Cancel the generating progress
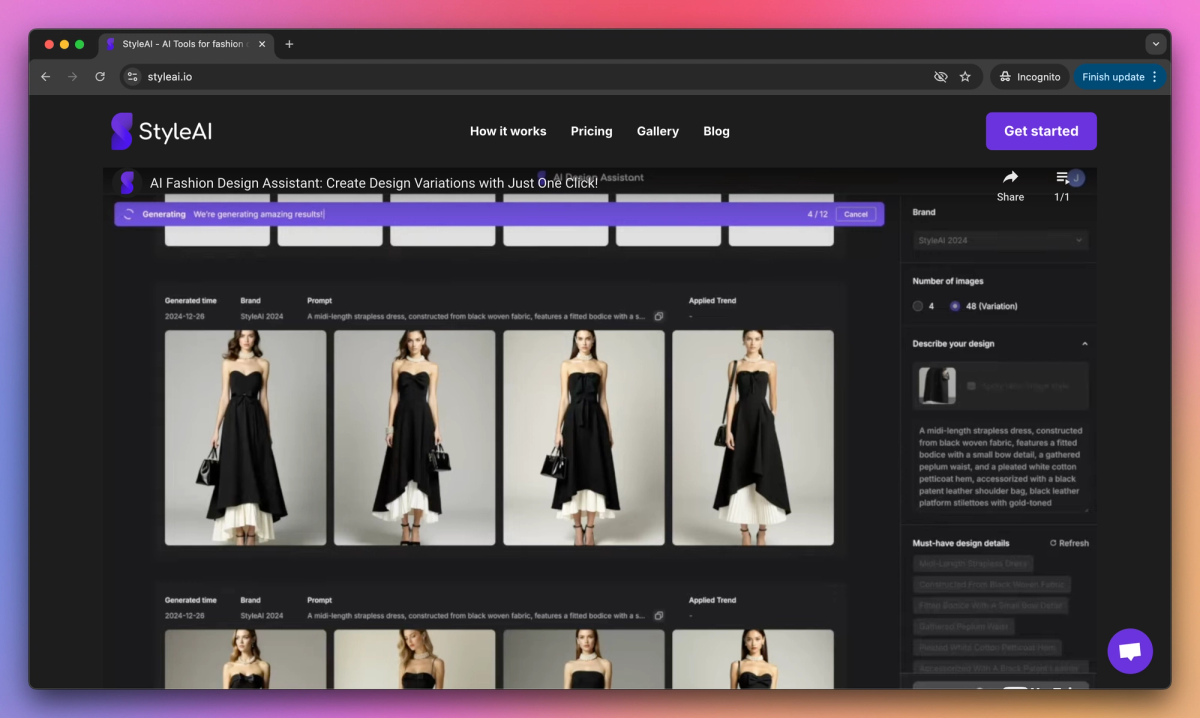The height and width of the screenshot is (718, 1200). click(x=856, y=214)
